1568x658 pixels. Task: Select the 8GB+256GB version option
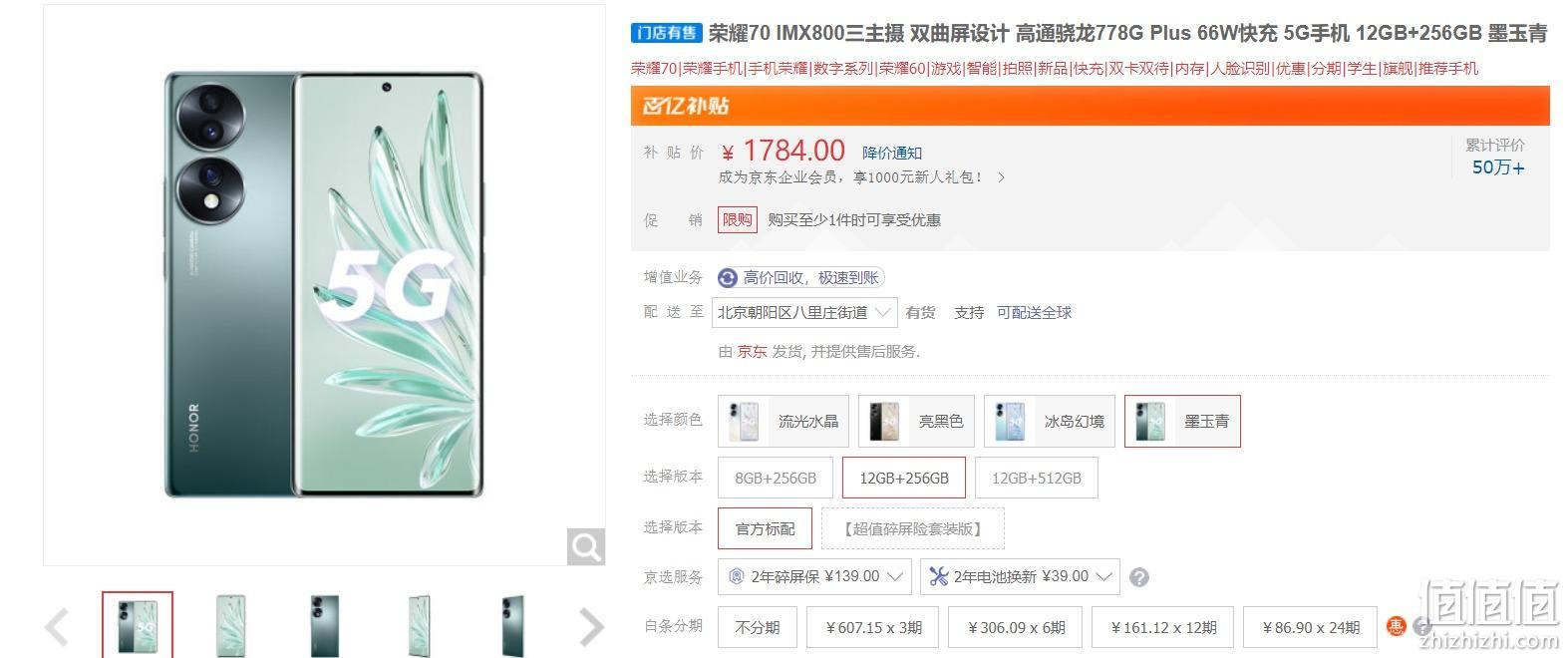pos(776,478)
